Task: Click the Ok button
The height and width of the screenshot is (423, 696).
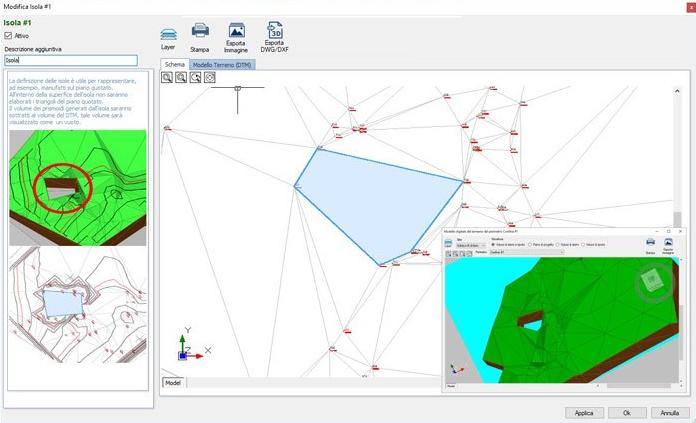Action: pyautogui.click(x=626, y=412)
